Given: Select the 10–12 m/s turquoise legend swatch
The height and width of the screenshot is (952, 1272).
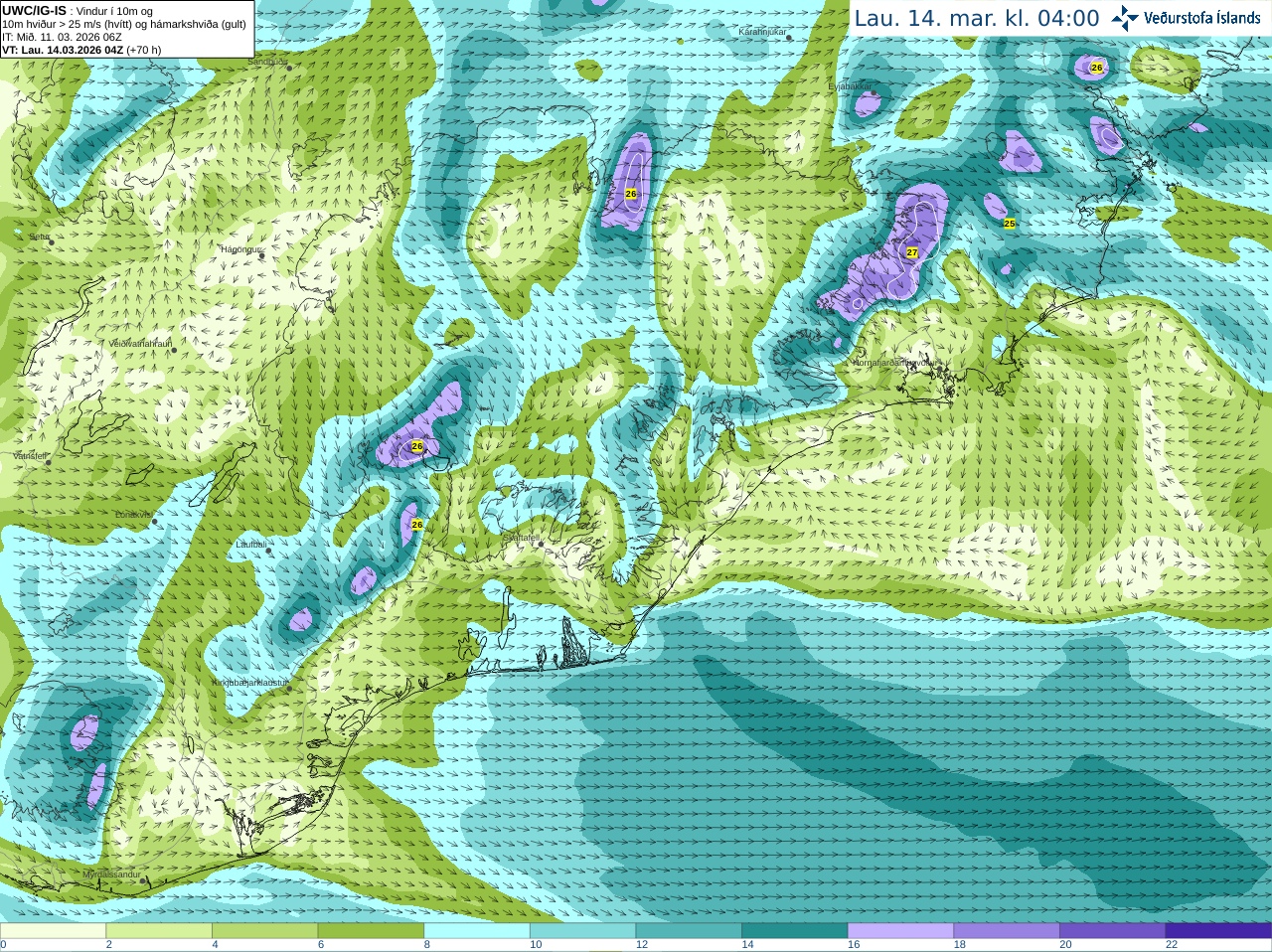Looking at the screenshot, I should click(582, 931).
